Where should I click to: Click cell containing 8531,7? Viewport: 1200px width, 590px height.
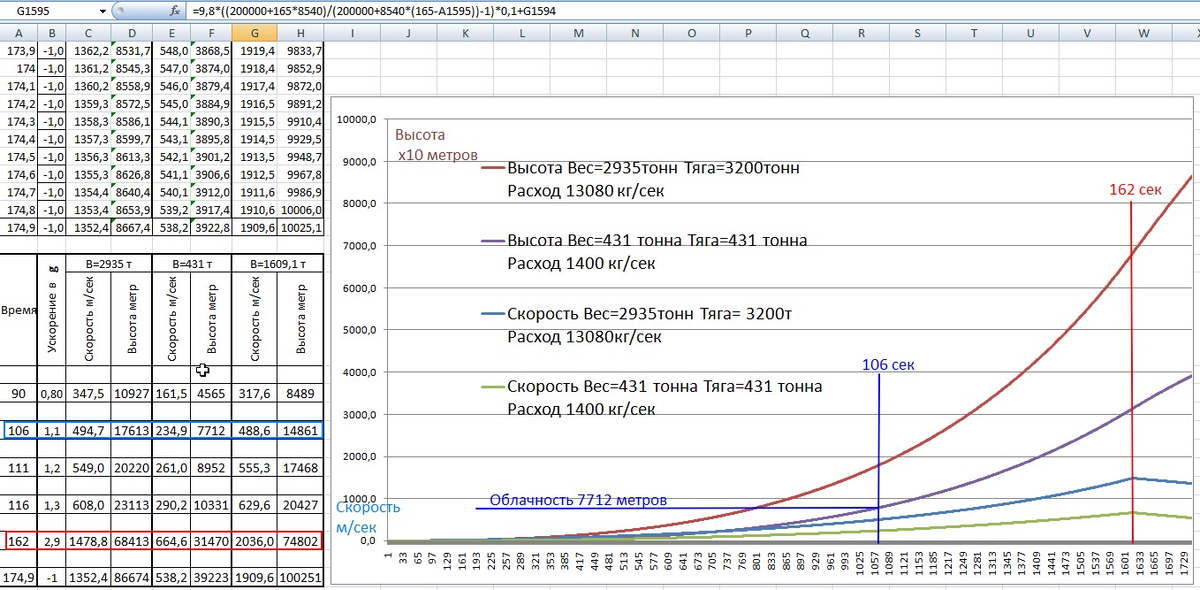tap(133, 50)
